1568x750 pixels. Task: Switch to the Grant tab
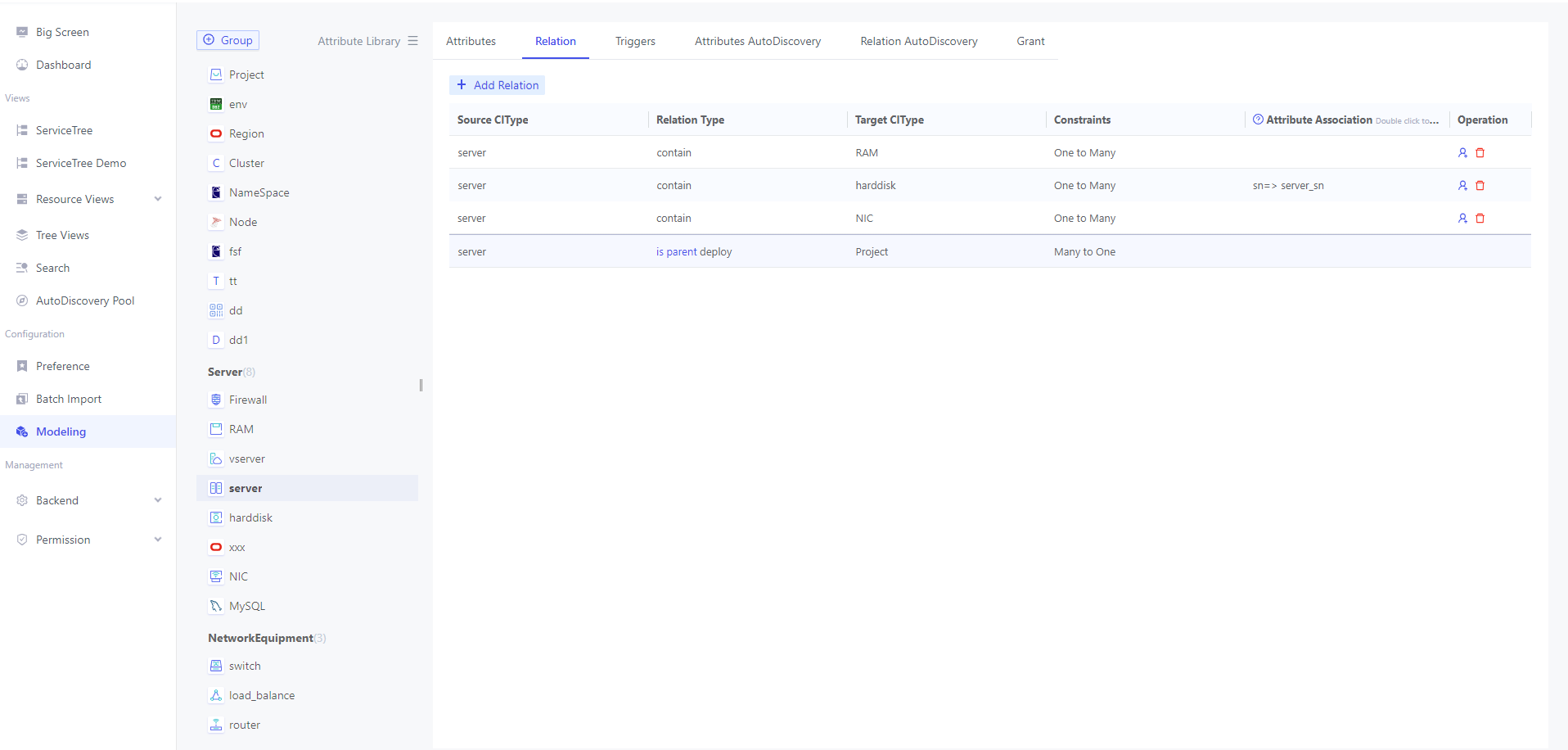tap(1030, 41)
